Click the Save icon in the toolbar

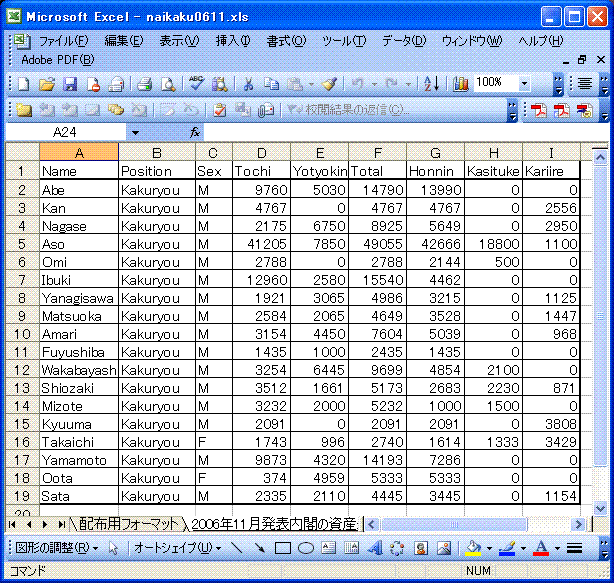click(69, 84)
